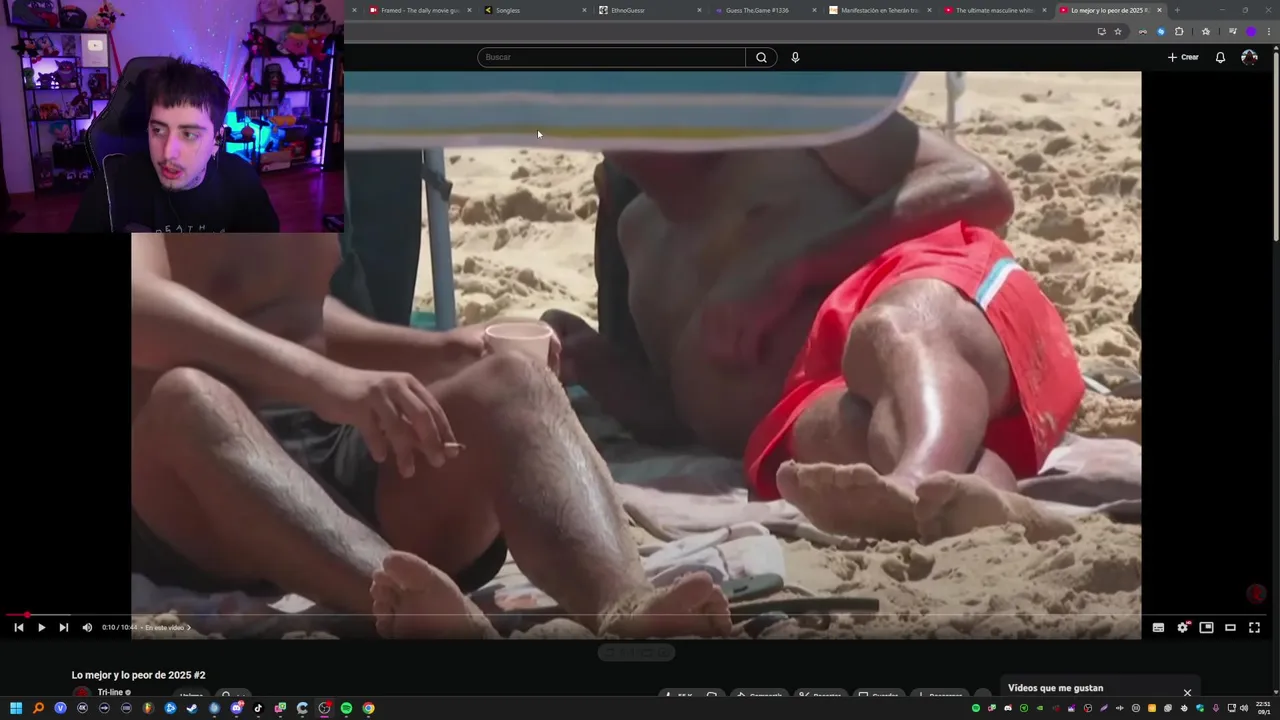Open TikTok from the taskbar
Viewport: 1280px width, 720px height.
click(258, 708)
